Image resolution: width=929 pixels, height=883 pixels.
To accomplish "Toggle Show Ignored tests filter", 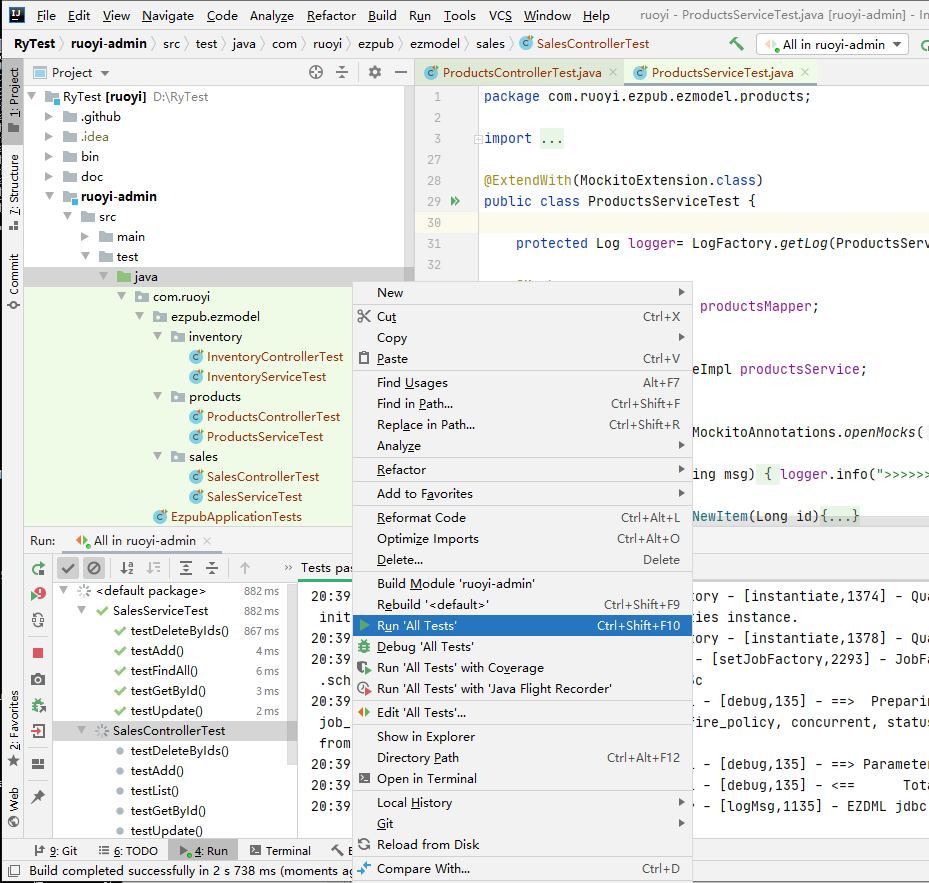I will [94, 568].
